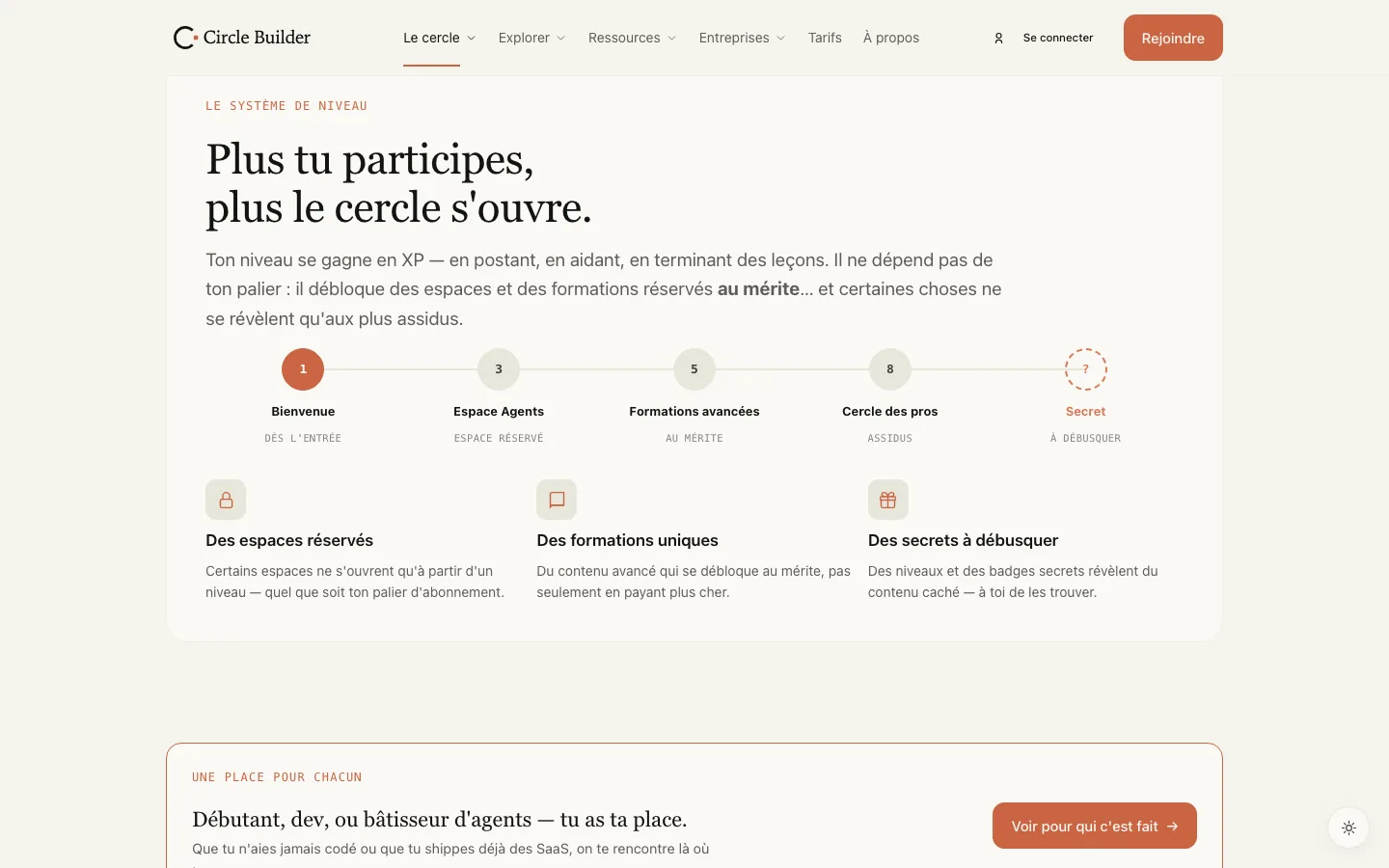Click the UNE PLACE POUR CHACUN label
This screenshot has width=1389, height=868.
[x=277, y=777]
